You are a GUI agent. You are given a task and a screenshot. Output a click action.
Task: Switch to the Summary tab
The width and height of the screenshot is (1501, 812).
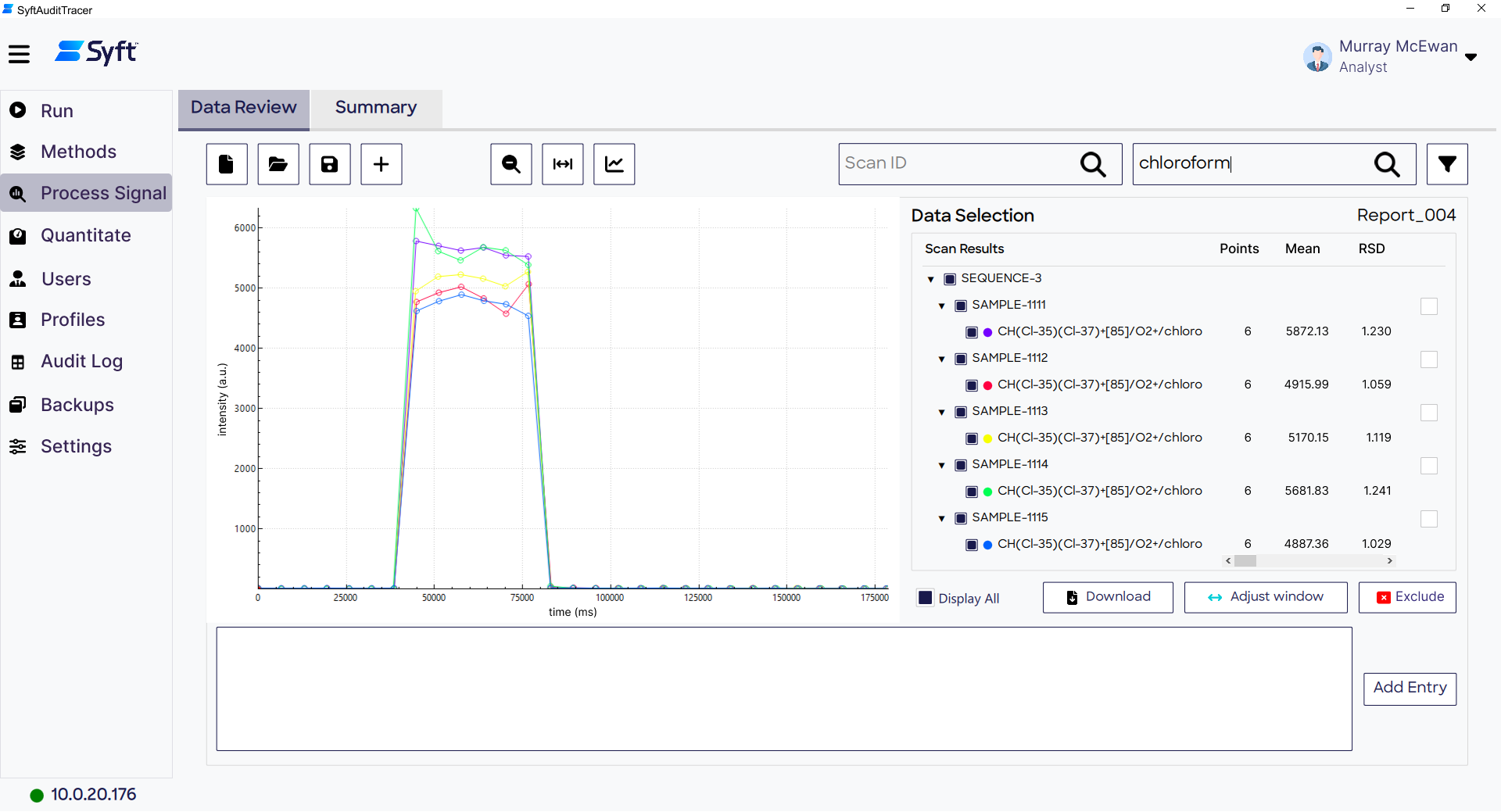[x=376, y=108]
